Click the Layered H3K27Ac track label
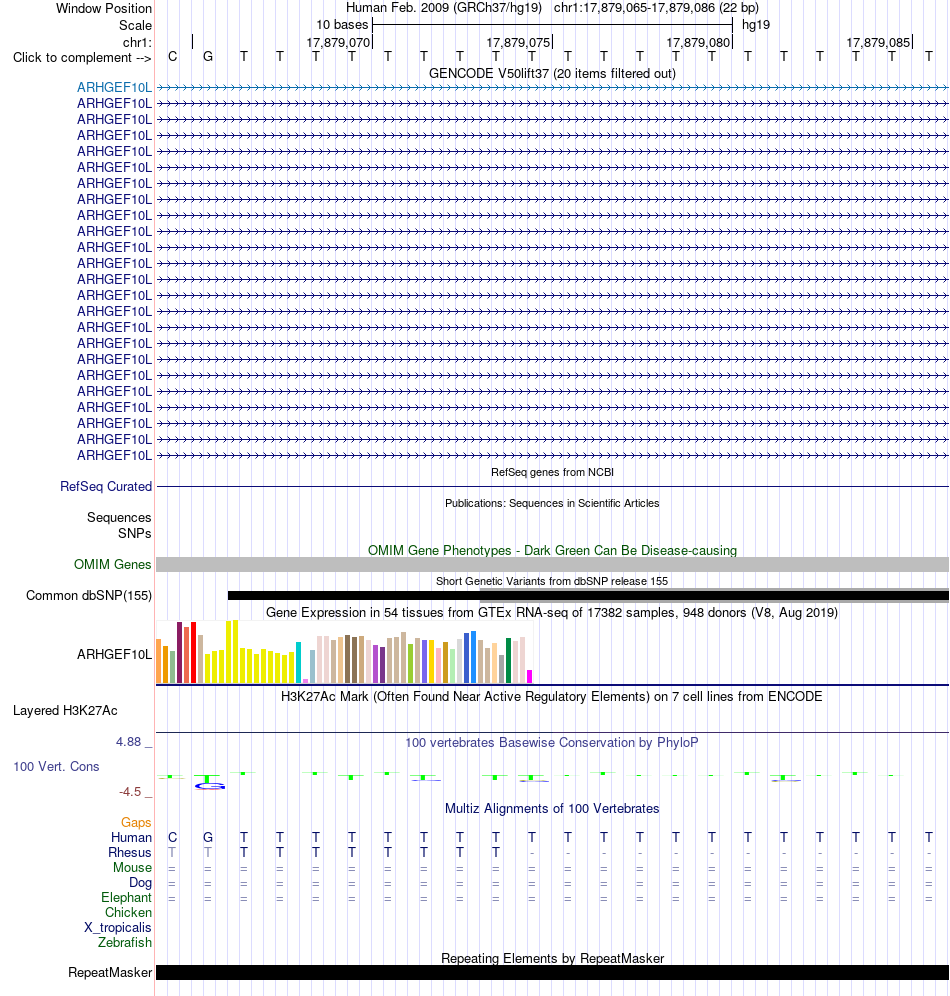 point(65,711)
